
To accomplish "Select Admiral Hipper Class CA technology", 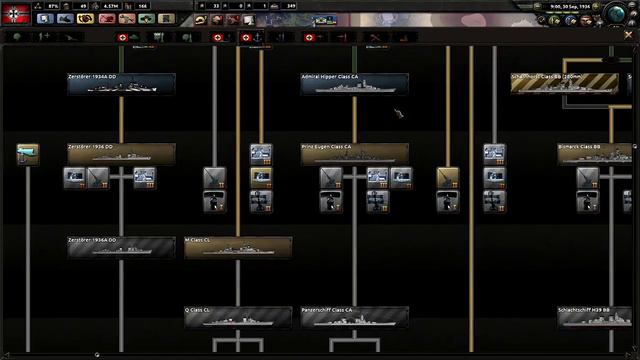I will pos(354,84).
